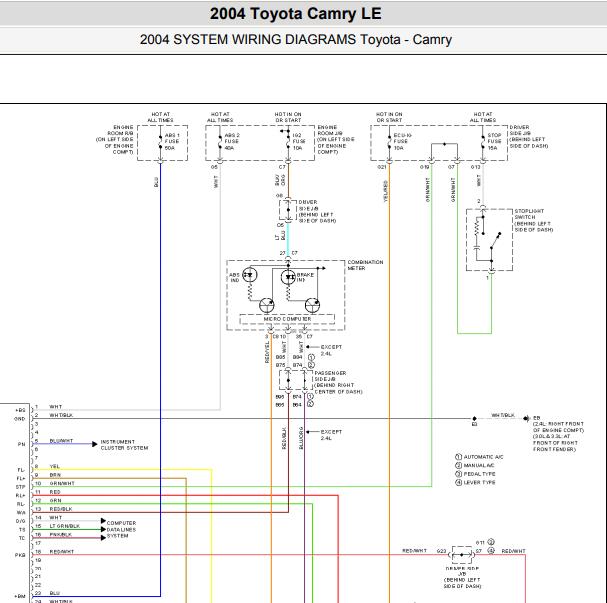This screenshot has width=607, height=603.
Task: Click the PASSENGER SIDE J/B label
Action: click(x=338, y=382)
